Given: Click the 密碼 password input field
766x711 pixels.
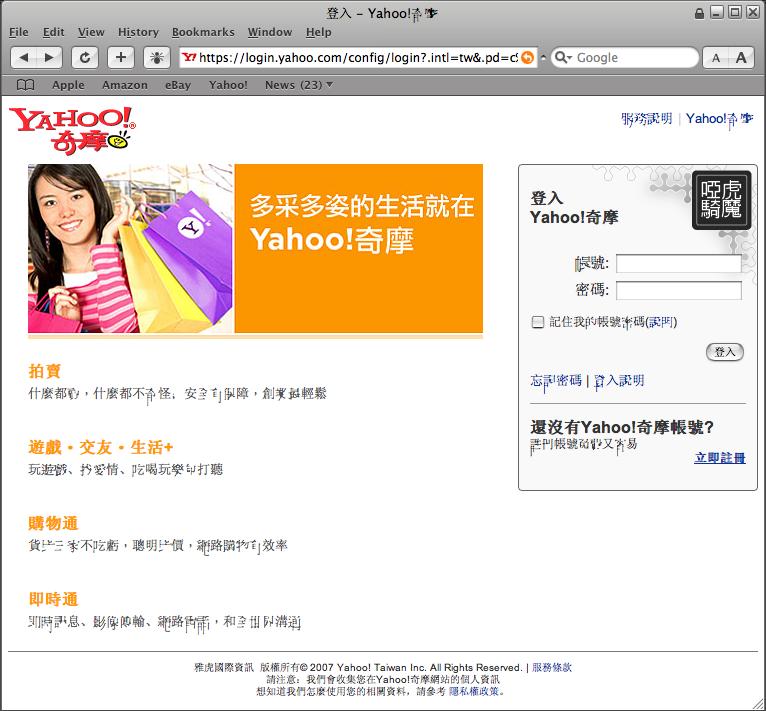Looking at the screenshot, I should [679, 291].
